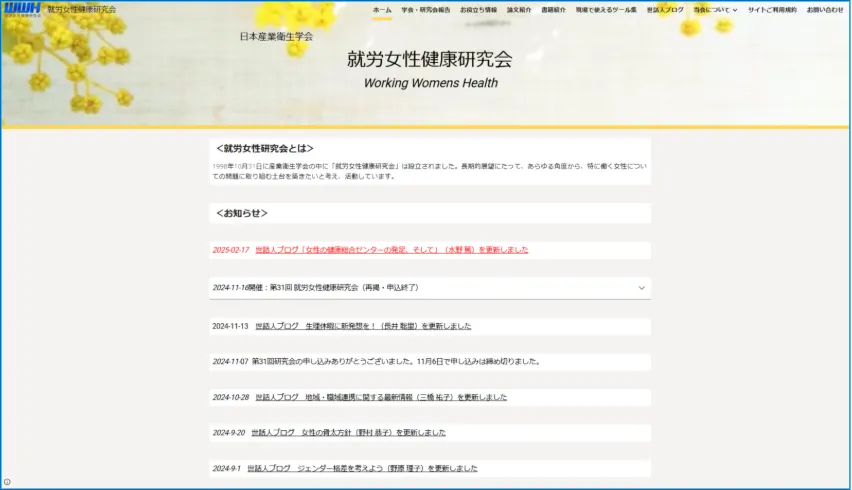Click the large 就労女性健康研究会 banner title
852x490 pixels.
[429, 59]
